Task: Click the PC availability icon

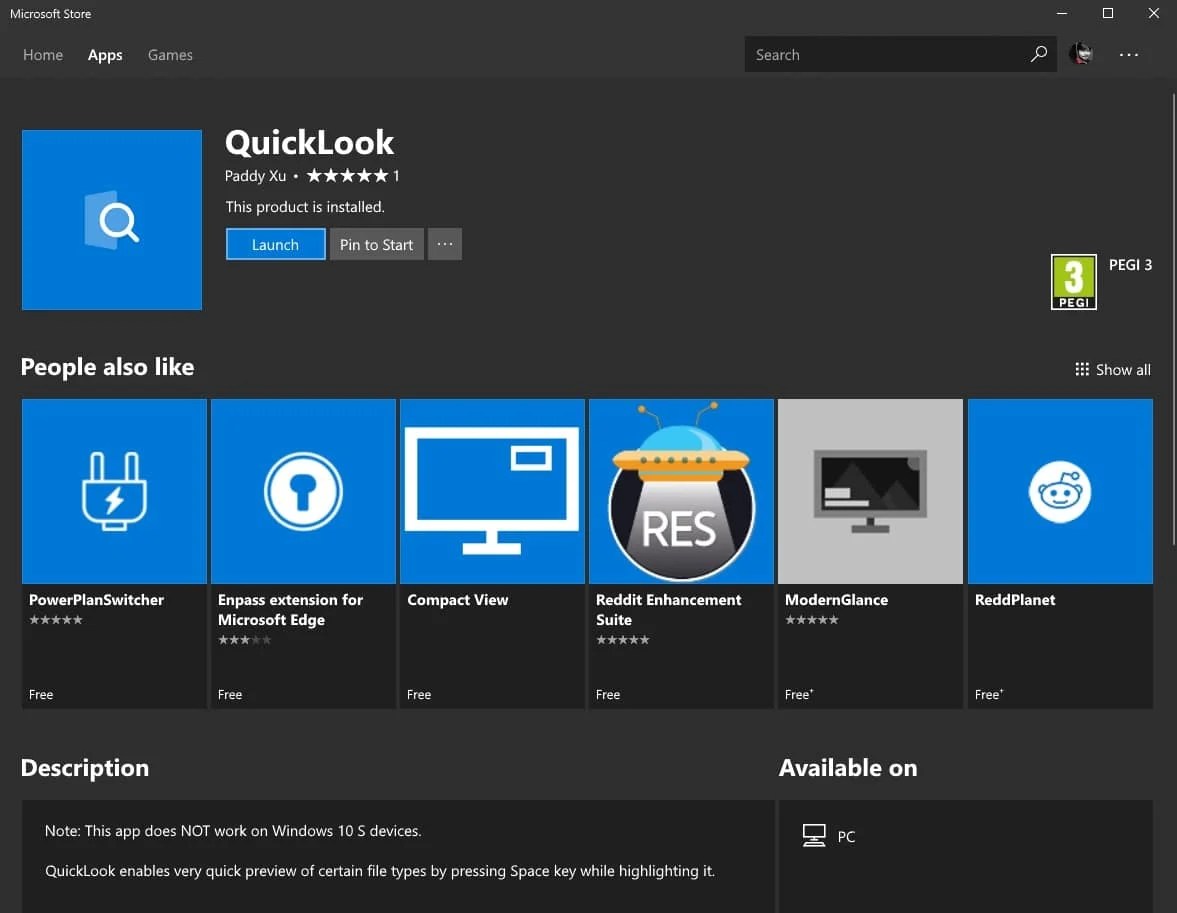Action: (x=812, y=835)
